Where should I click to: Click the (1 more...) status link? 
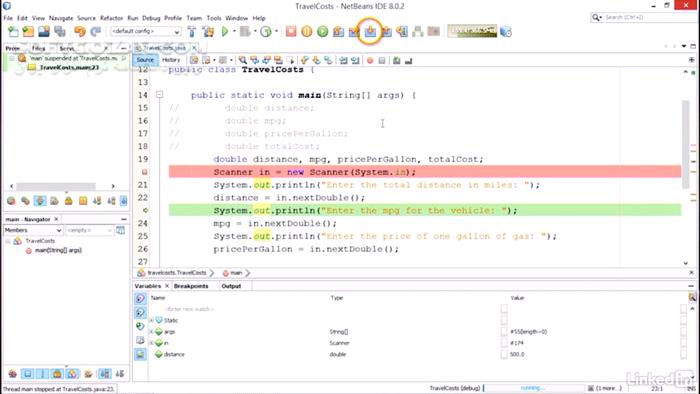click(608, 388)
